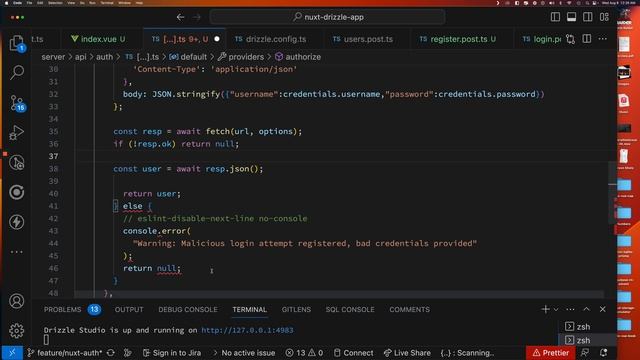
Task: Open the new terminal launch profile dropdown
Action: (x=556, y=309)
